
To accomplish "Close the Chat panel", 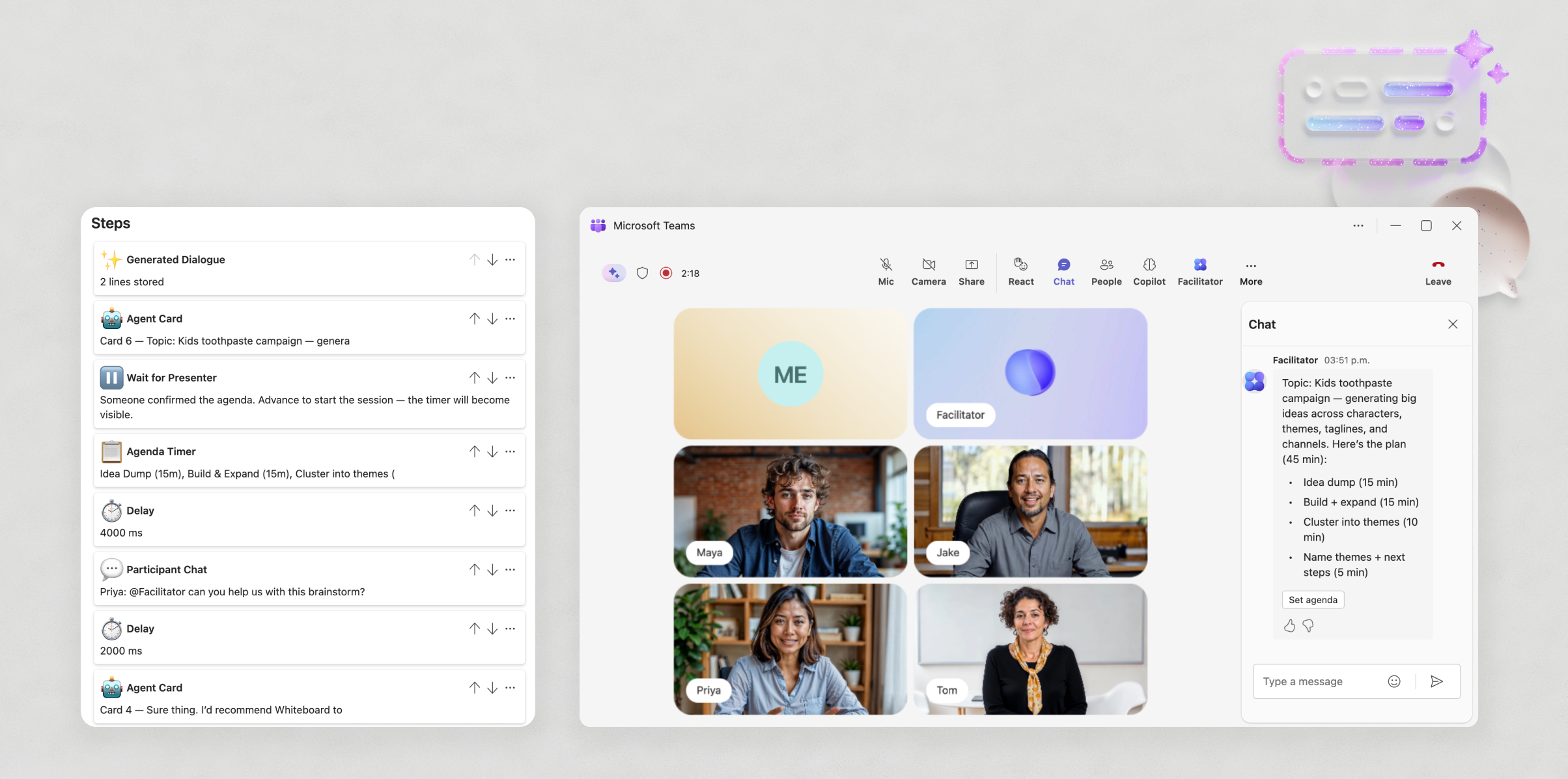I will (1453, 324).
